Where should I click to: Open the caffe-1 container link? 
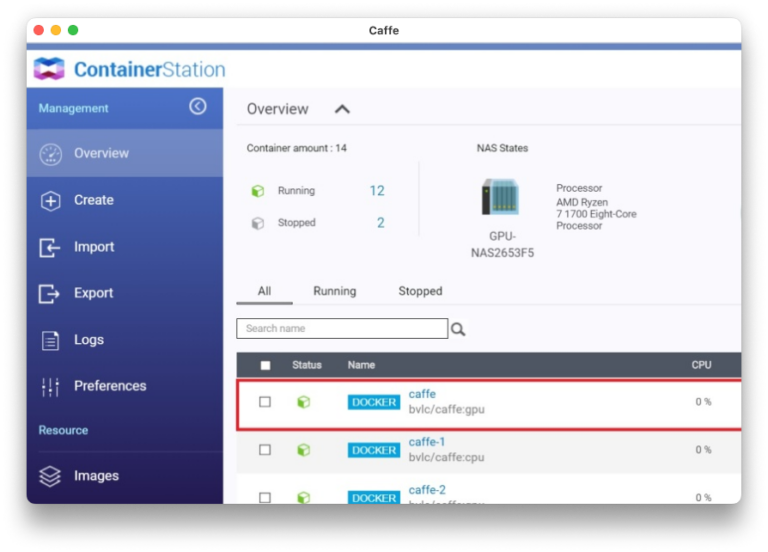(x=427, y=442)
